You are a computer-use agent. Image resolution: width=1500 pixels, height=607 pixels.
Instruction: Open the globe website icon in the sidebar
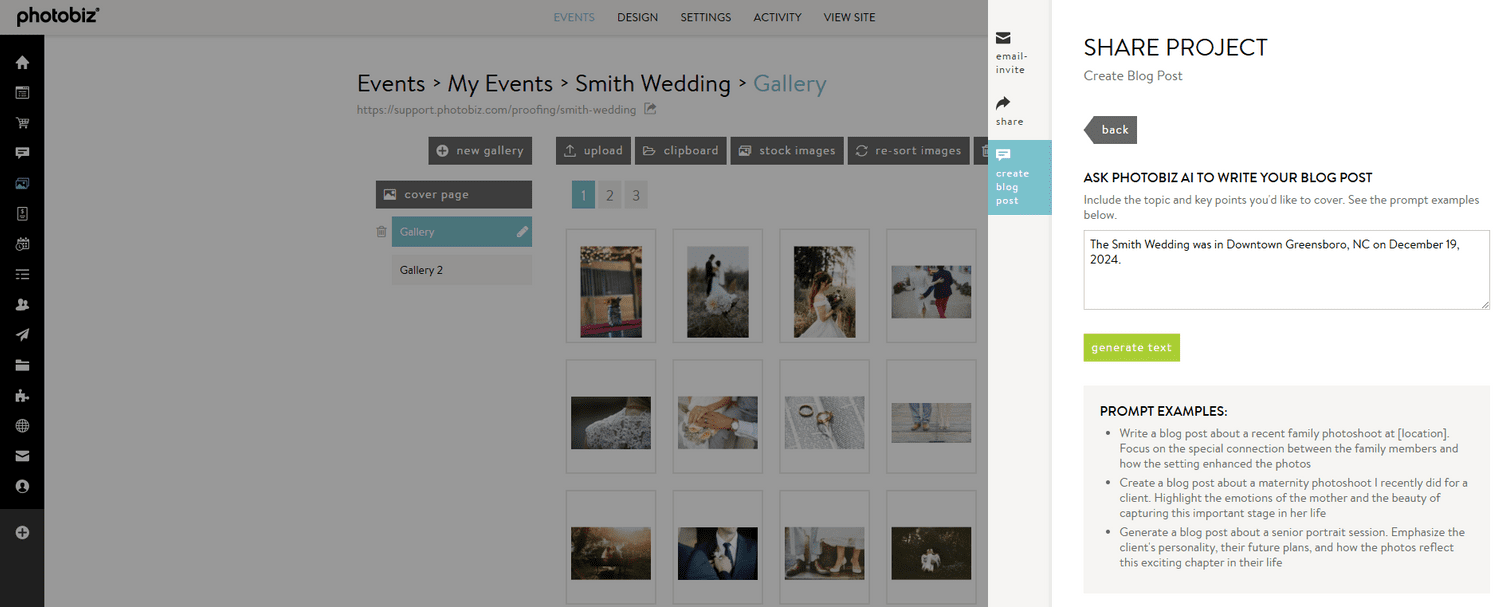click(x=22, y=425)
